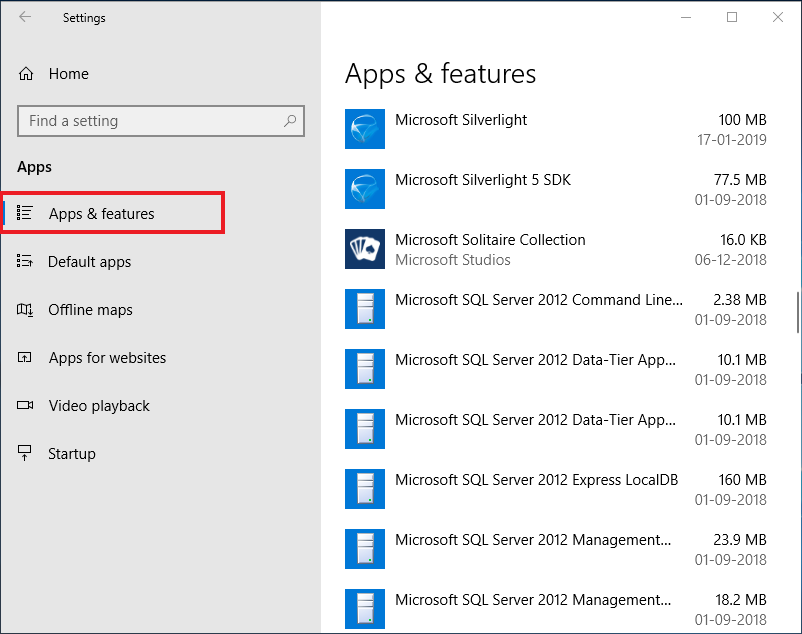Click SQL Server 2012 Command Line icon

(365, 309)
